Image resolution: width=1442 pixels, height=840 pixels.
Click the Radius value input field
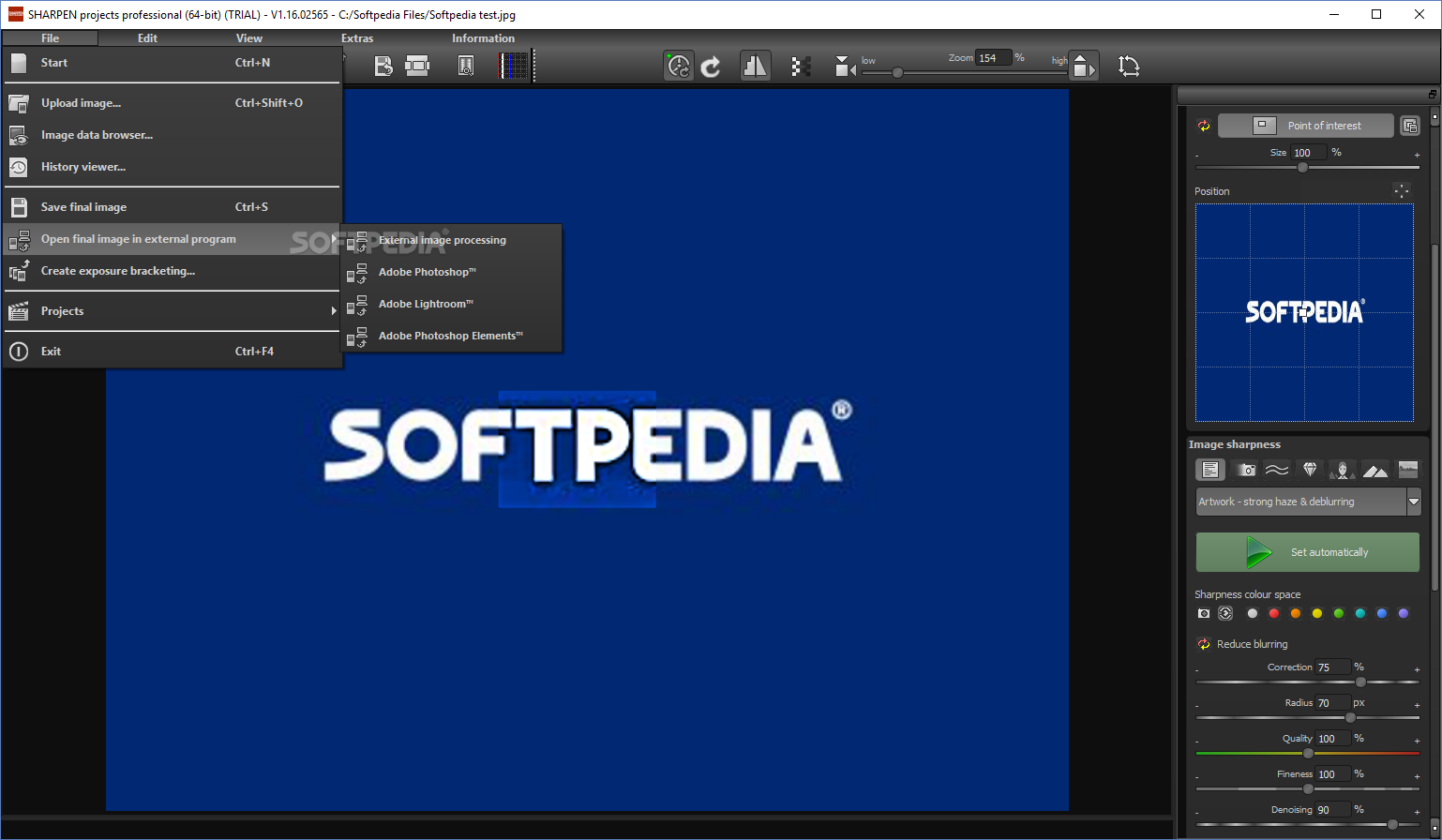pyautogui.click(x=1333, y=703)
